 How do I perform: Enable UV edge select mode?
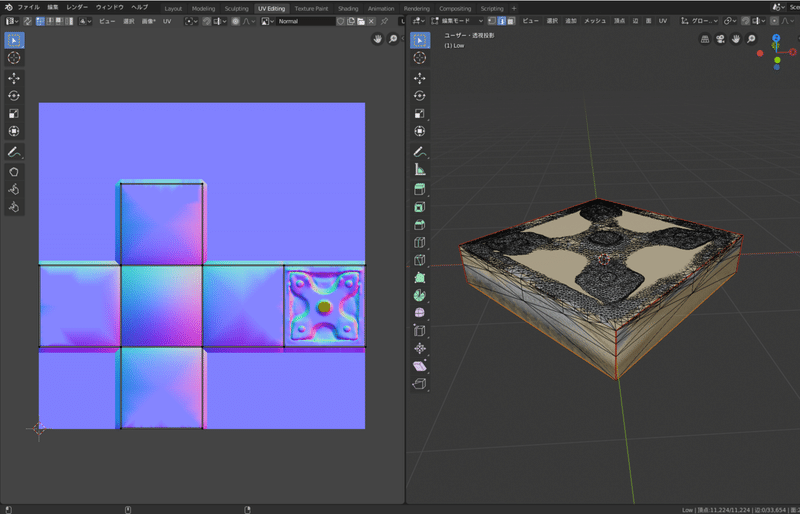[50, 21]
